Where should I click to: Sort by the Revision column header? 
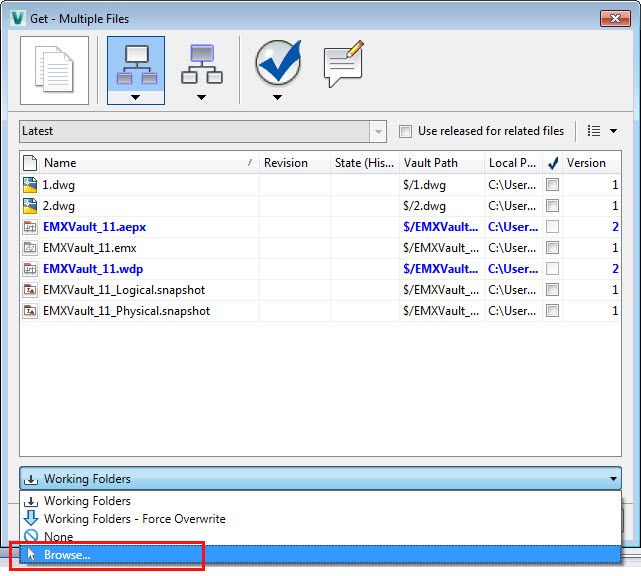295,163
